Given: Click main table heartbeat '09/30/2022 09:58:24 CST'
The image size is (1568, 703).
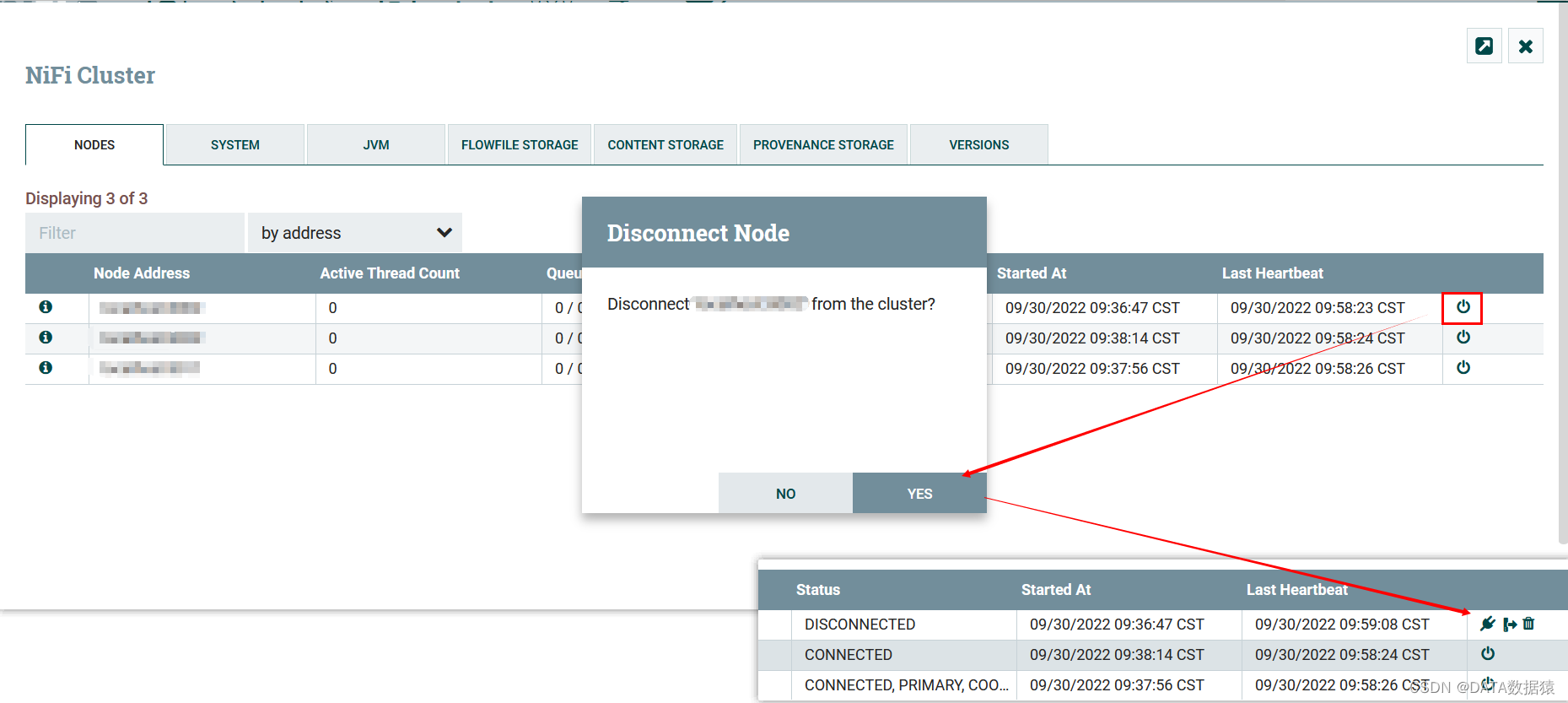Looking at the screenshot, I should [1317, 338].
